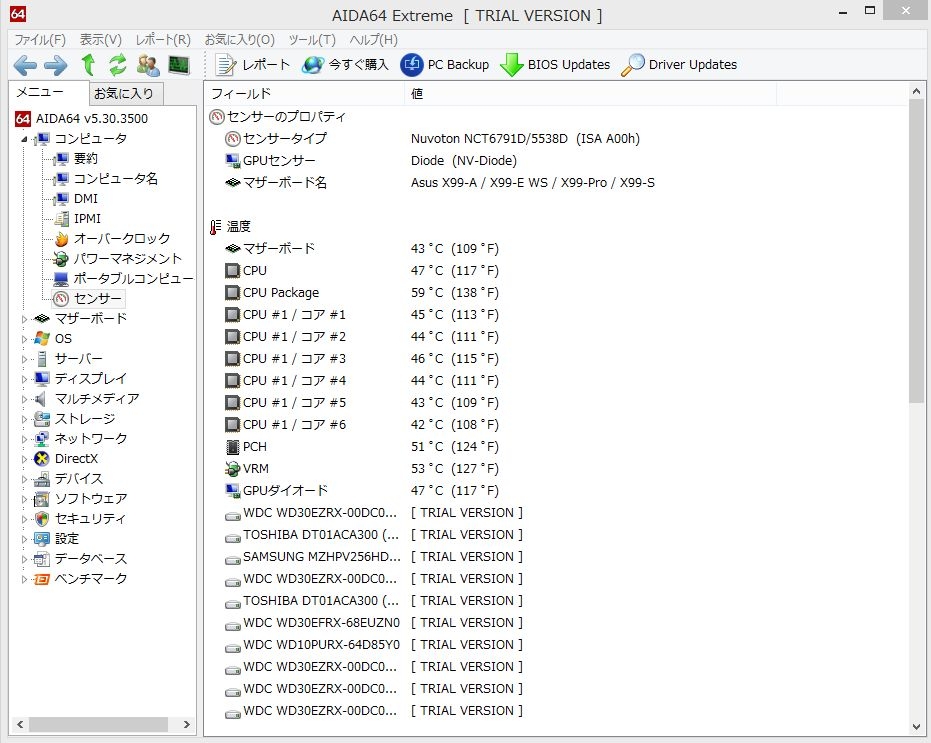Click tree panel horizontal scrollbar left arrow
This screenshot has width=931, height=743.
click(x=20, y=725)
